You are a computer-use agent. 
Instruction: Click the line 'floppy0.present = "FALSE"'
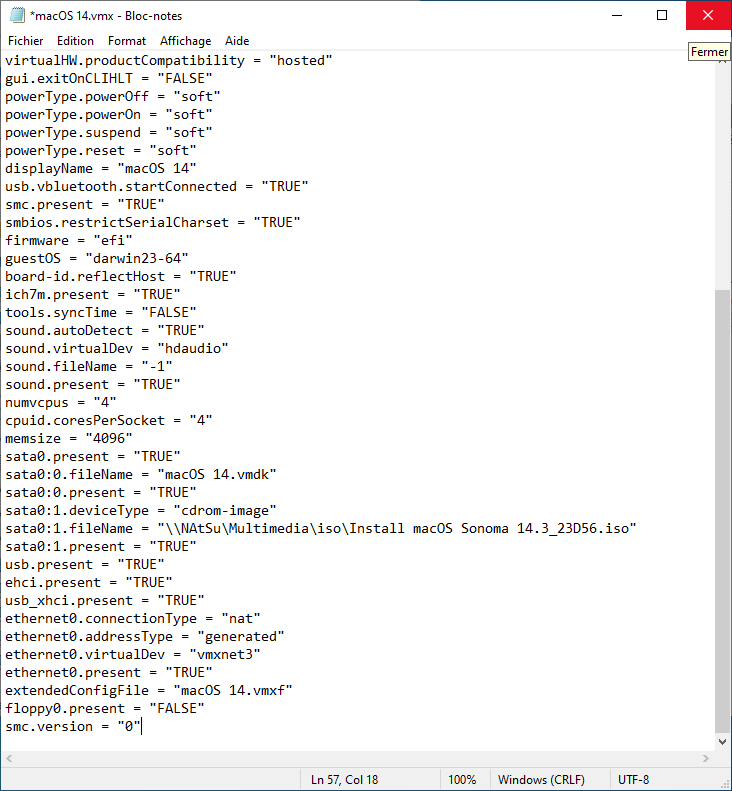point(104,708)
